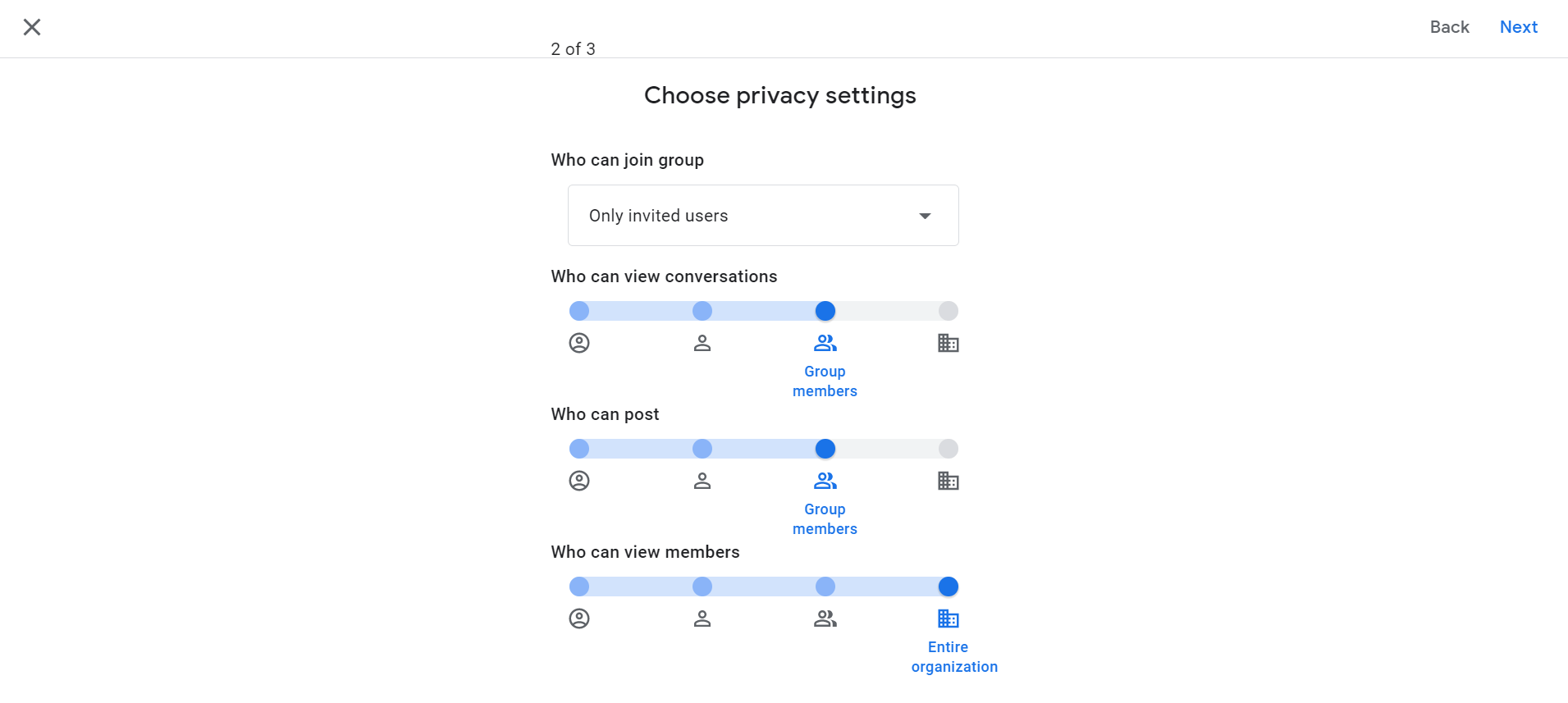This screenshot has width=1568, height=703.
Task: Click the group people icon under Who can view members
Action: pos(825,618)
